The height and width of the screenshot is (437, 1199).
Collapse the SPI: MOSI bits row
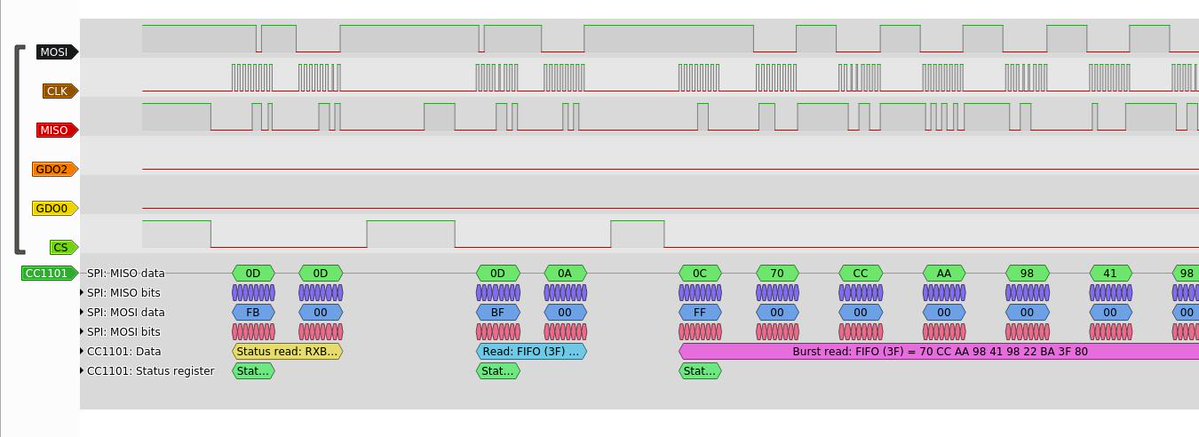tap(83, 331)
